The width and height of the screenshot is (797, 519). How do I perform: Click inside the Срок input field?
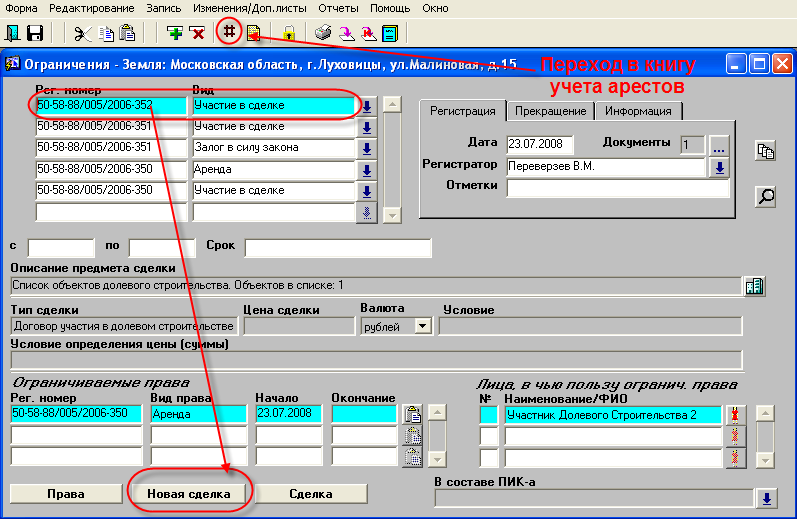point(338,248)
